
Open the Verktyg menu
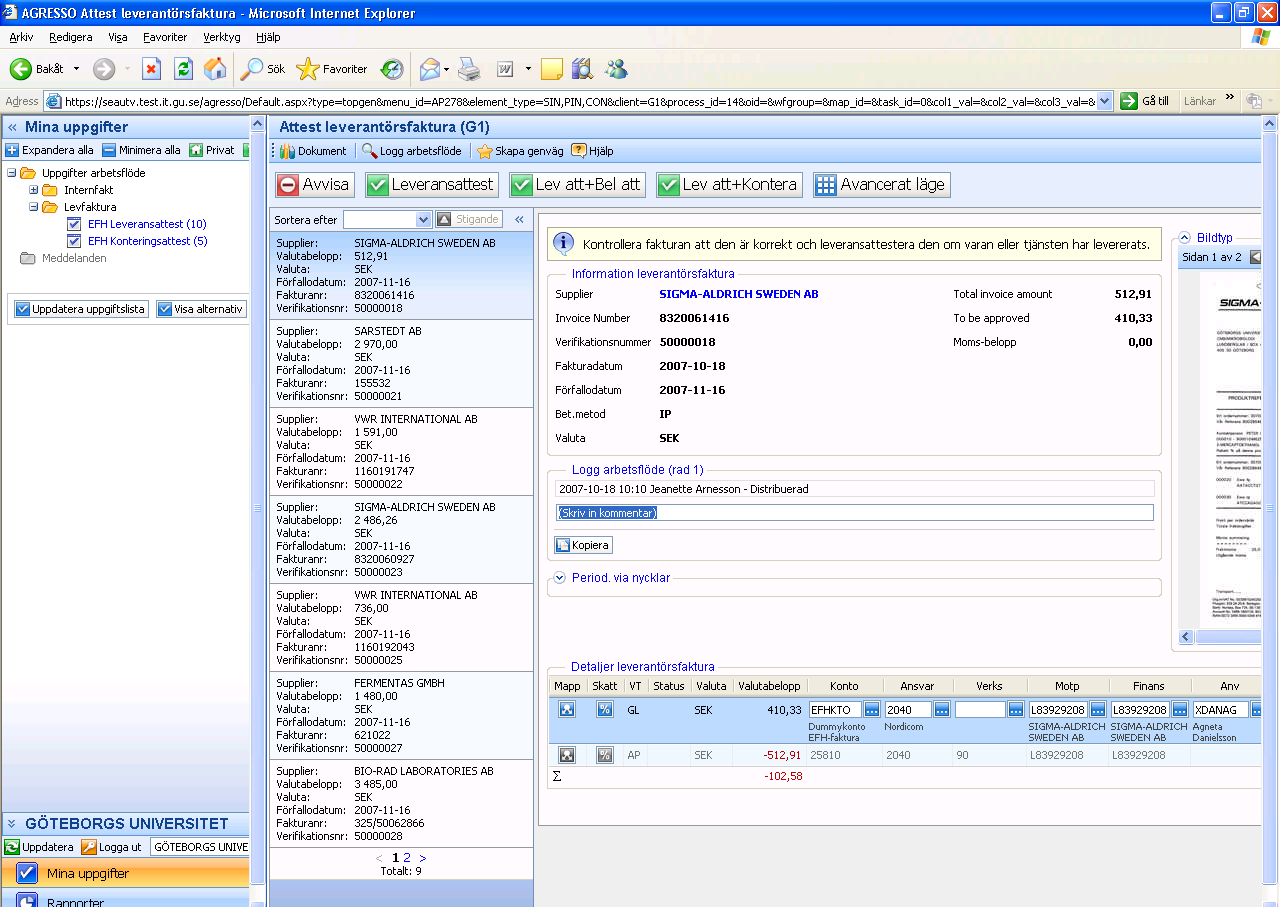tap(221, 37)
